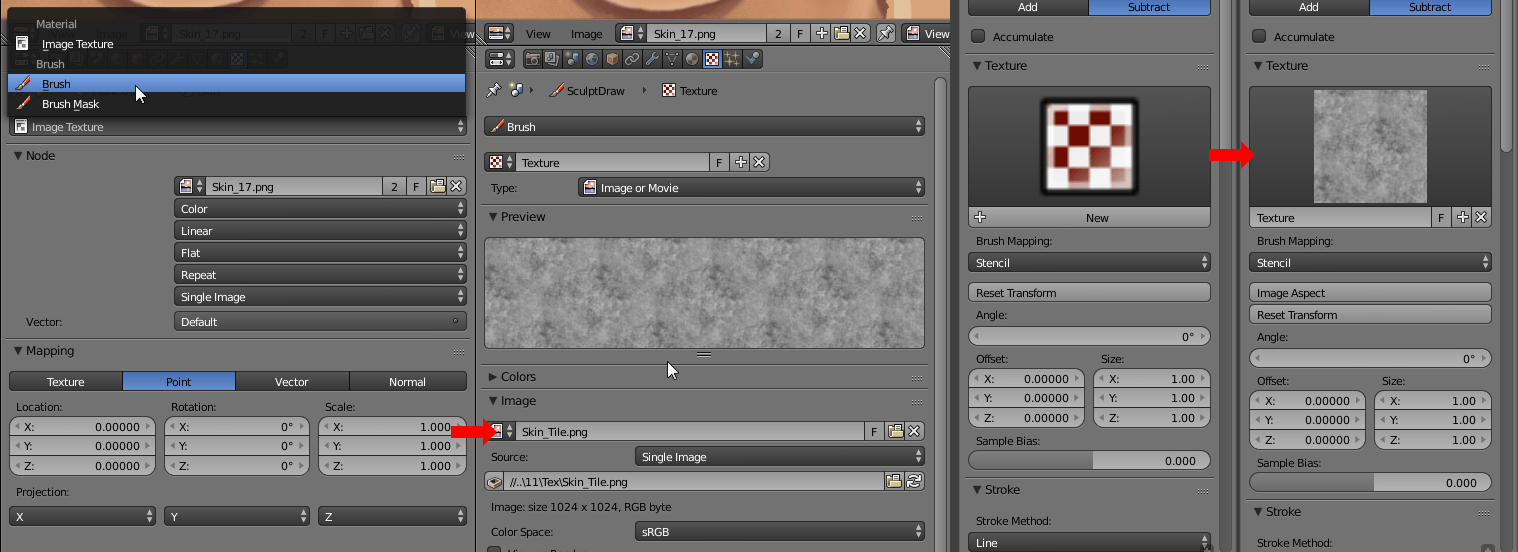Image resolution: width=1518 pixels, height=552 pixels.
Task: Open the Image or Movie type dropdown
Action: 751,187
